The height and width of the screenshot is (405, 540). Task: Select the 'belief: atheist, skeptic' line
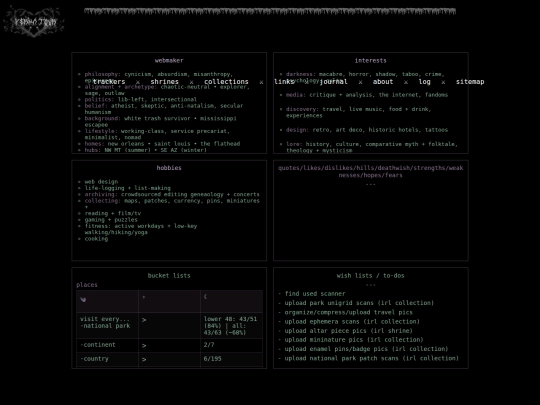(x=164, y=109)
